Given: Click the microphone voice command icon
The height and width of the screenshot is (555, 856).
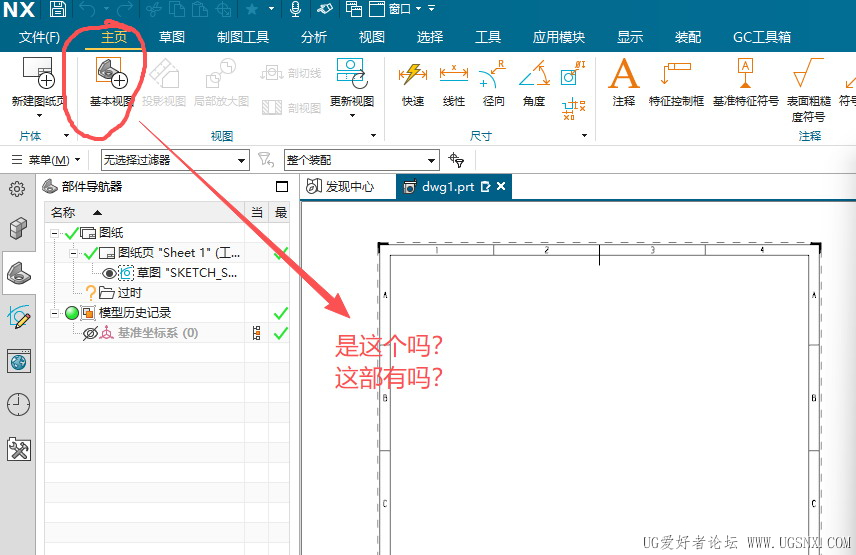Looking at the screenshot, I should point(295,9).
